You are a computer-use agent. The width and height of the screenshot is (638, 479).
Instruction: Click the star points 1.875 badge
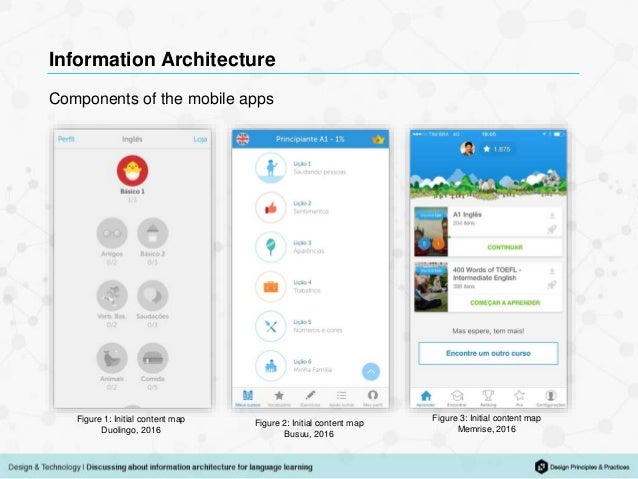pyautogui.click(x=497, y=149)
